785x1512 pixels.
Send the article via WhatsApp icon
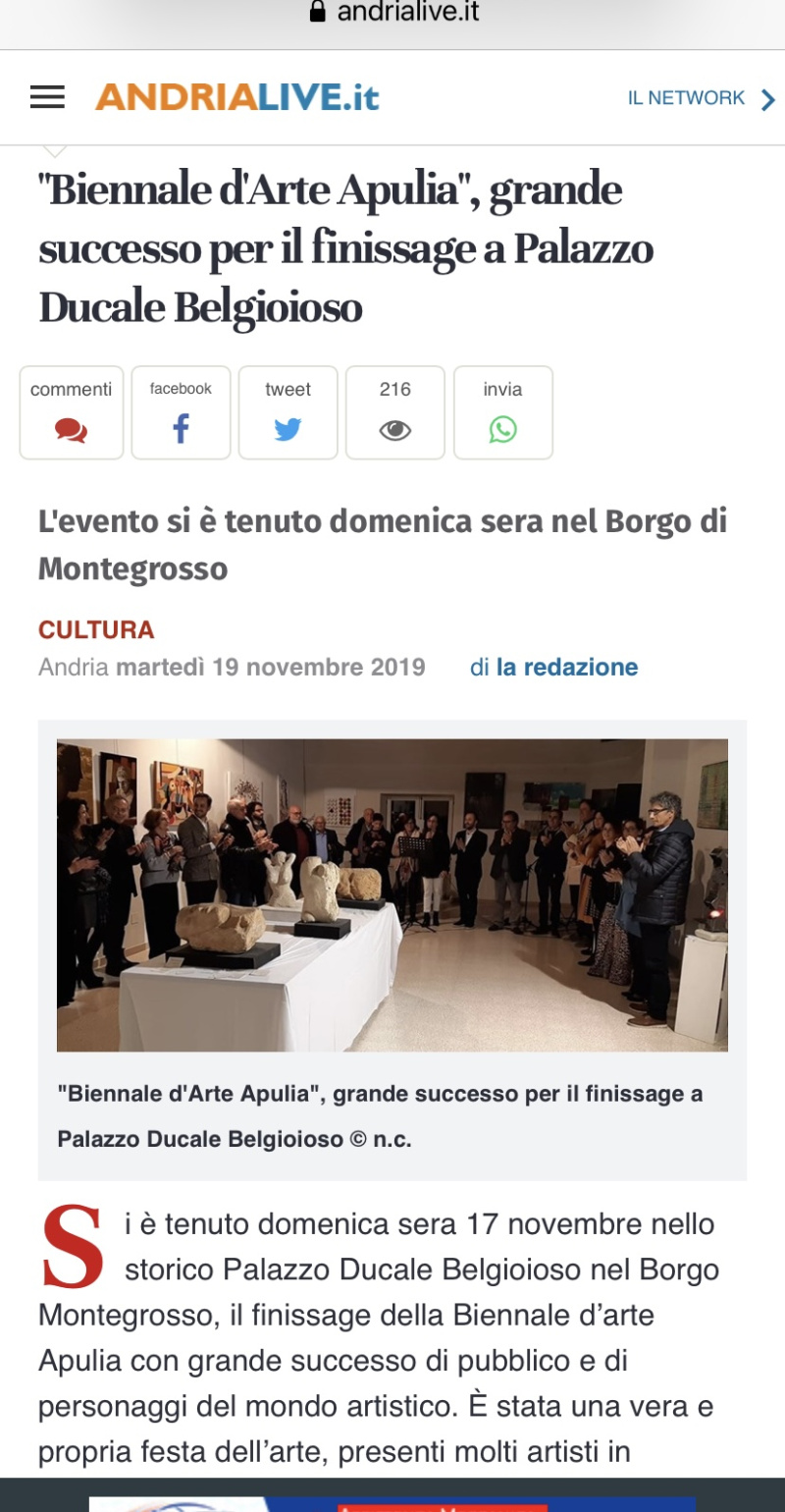502,430
